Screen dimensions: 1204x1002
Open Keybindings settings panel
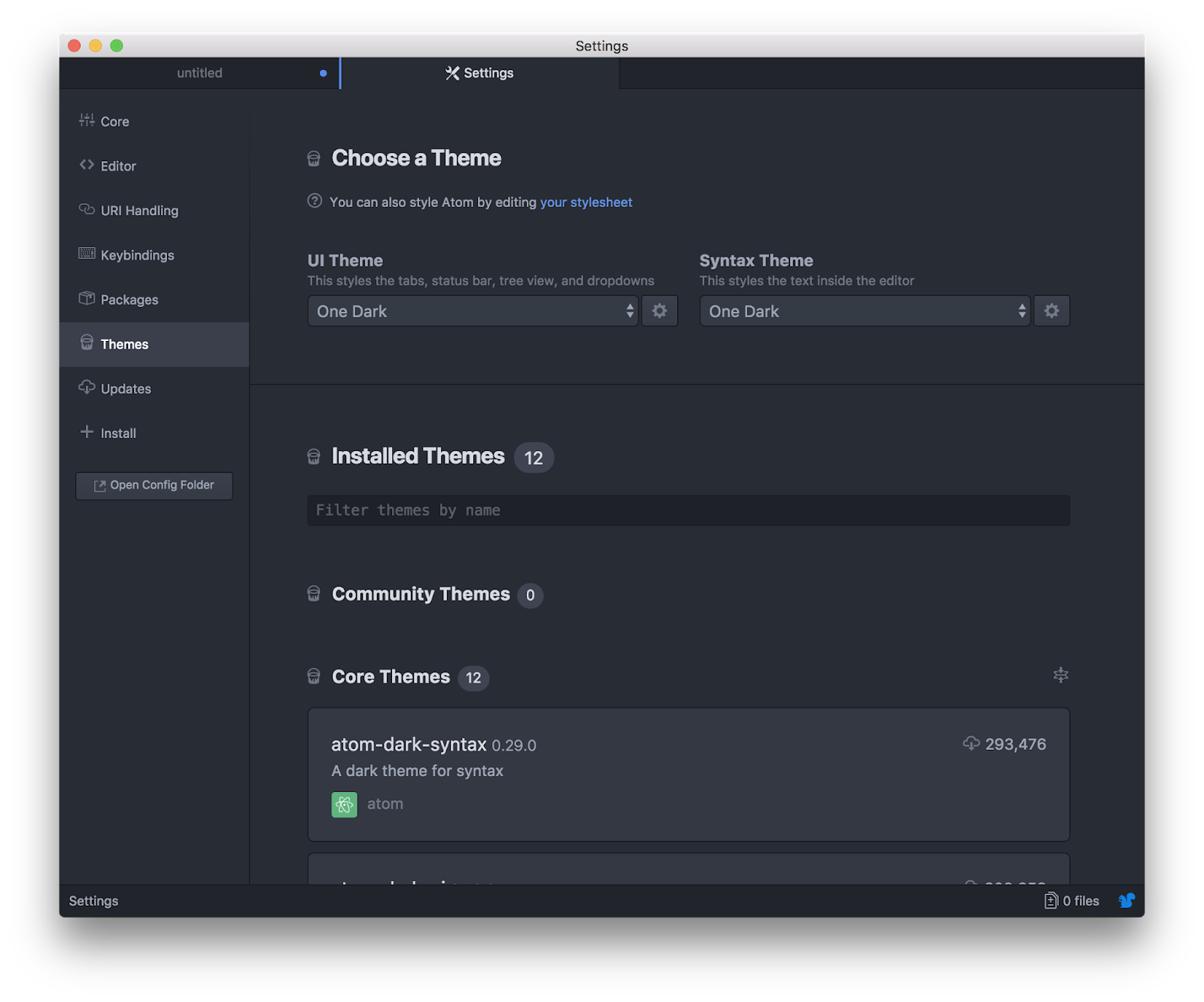point(154,254)
